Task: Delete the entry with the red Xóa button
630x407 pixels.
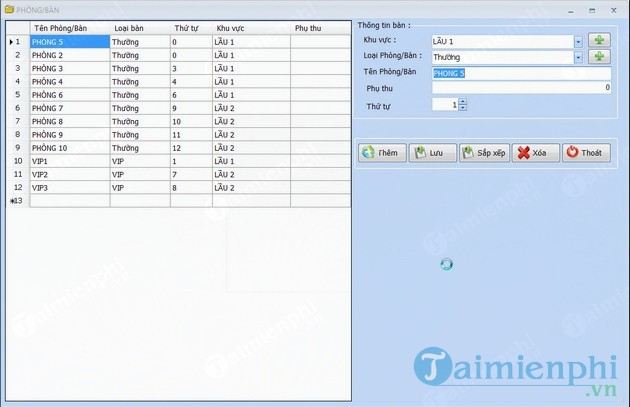Action: point(536,153)
